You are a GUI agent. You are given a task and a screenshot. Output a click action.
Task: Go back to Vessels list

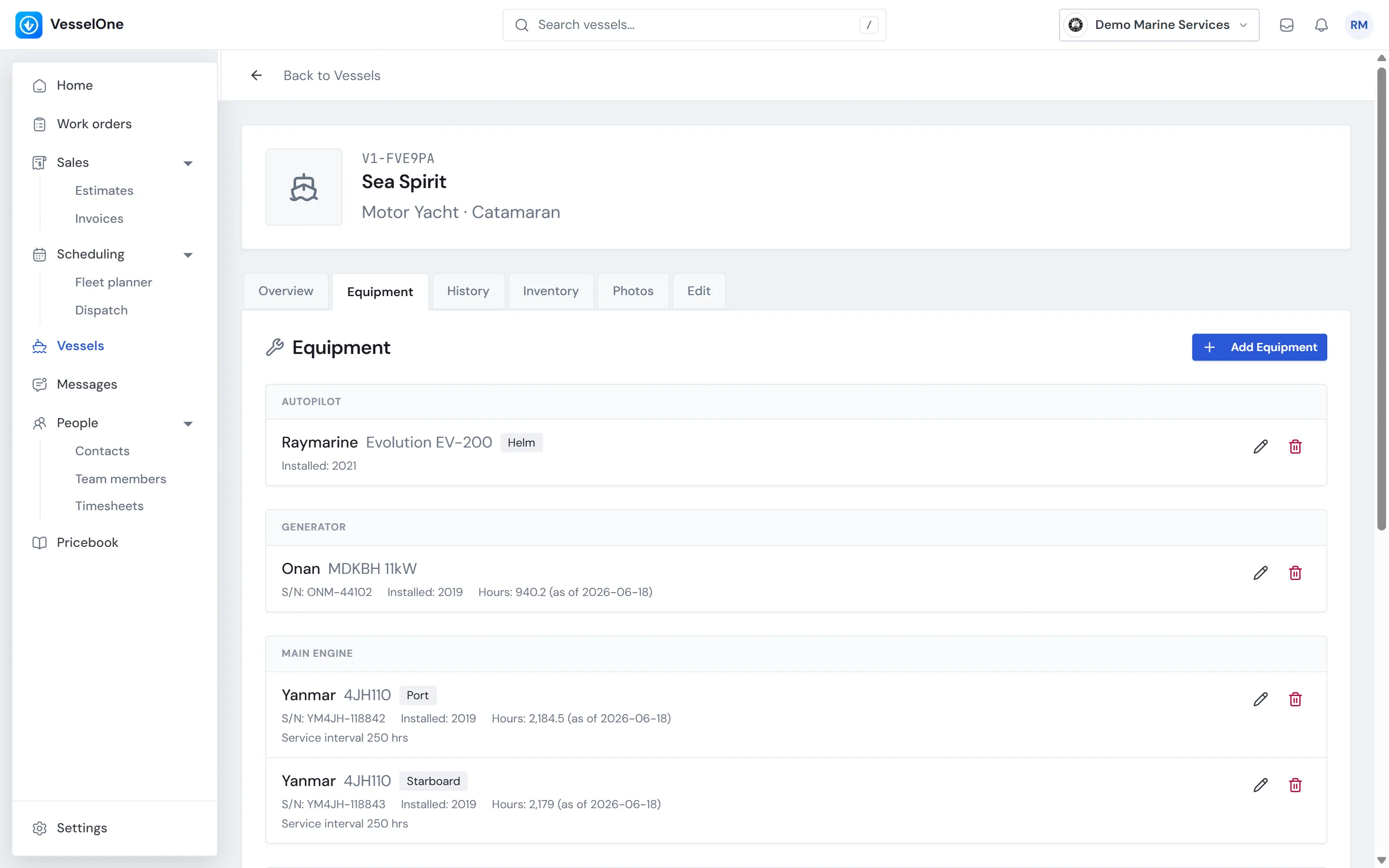[x=332, y=76]
